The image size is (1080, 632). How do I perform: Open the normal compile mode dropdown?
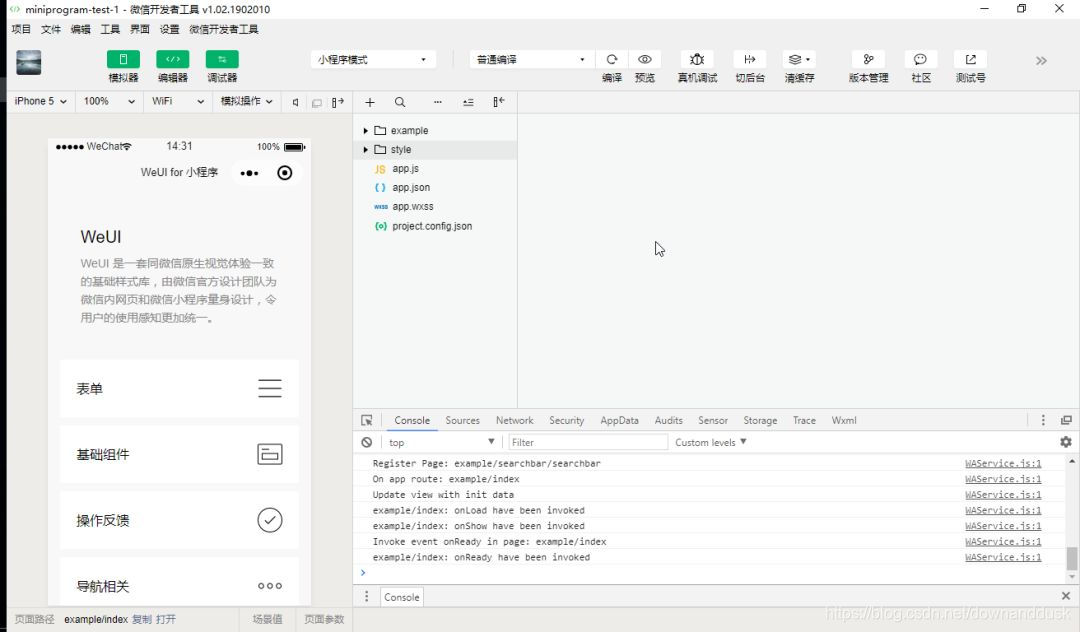531,59
